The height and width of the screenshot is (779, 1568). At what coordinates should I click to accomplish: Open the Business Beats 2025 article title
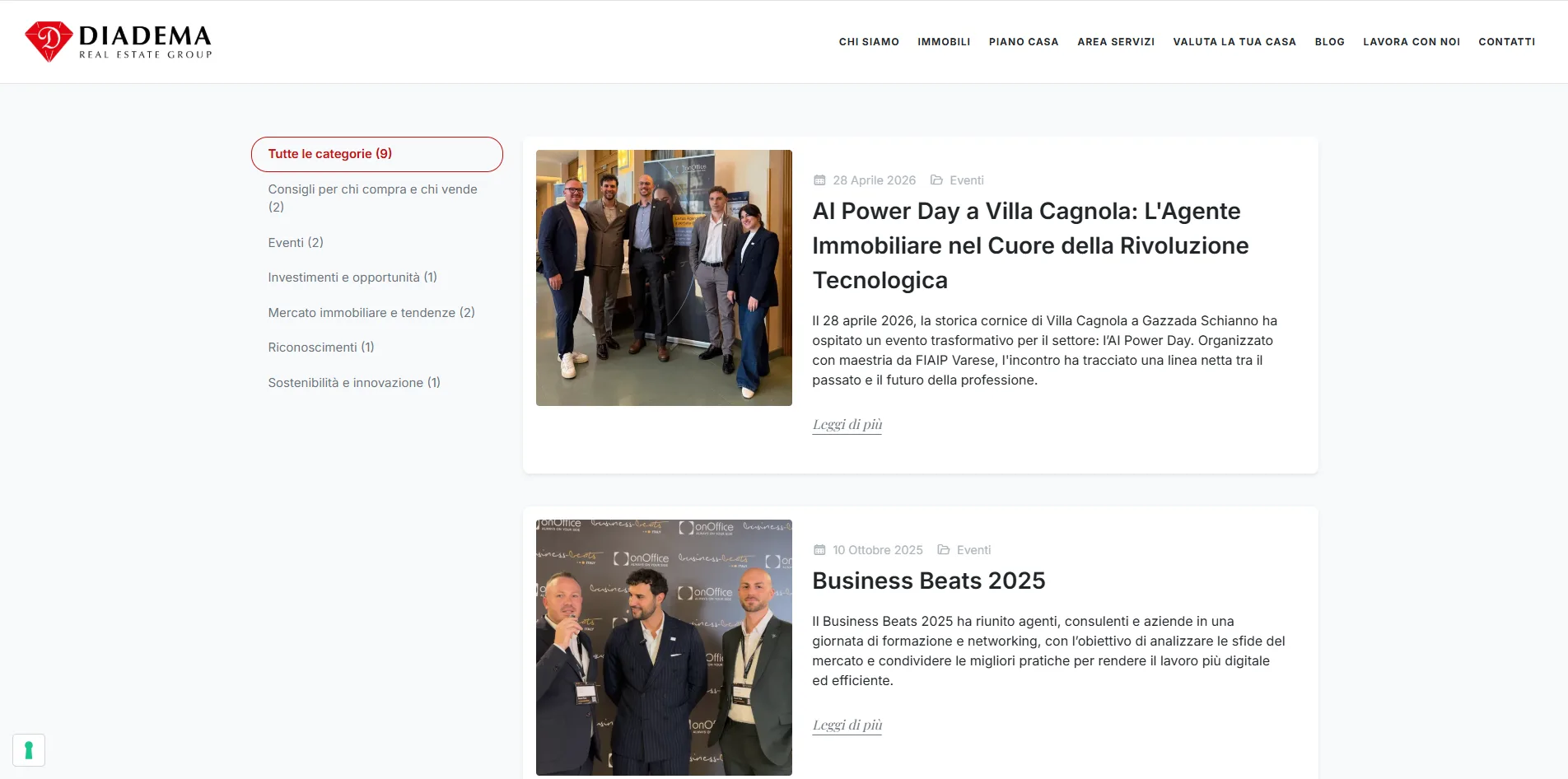928,581
